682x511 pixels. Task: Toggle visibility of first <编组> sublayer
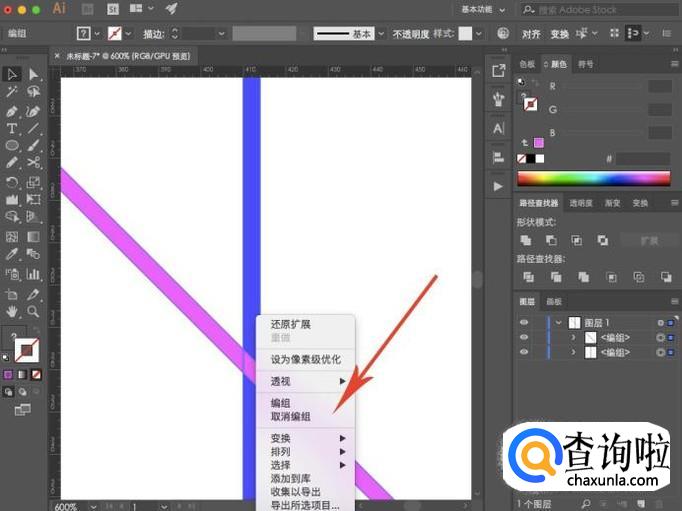pos(524,338)
